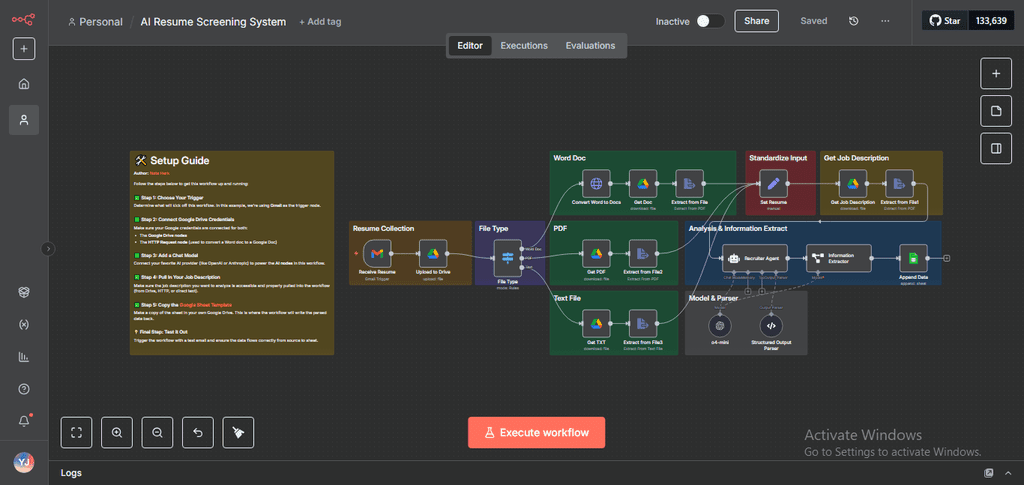The height and width of the screenshot is (485, 1024).
Task: Select the Information Extractor node
Action: coord(839,258)
